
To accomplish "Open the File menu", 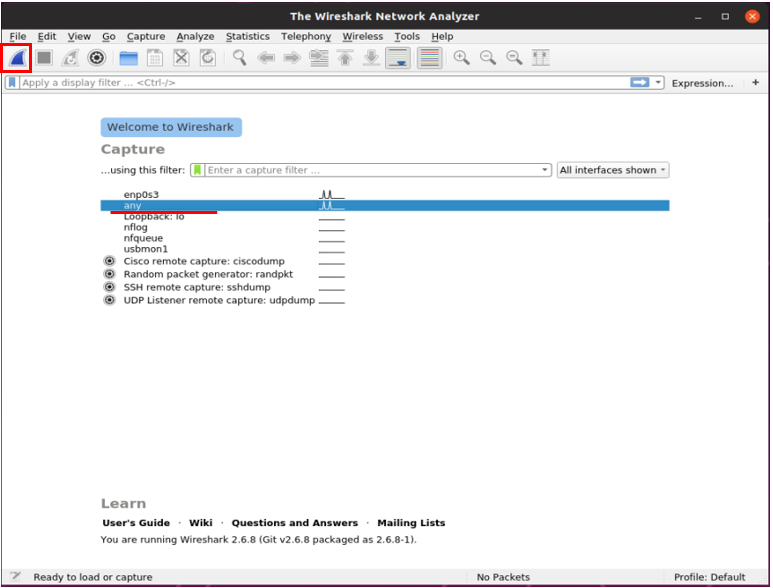I will [x=18, y=36].
